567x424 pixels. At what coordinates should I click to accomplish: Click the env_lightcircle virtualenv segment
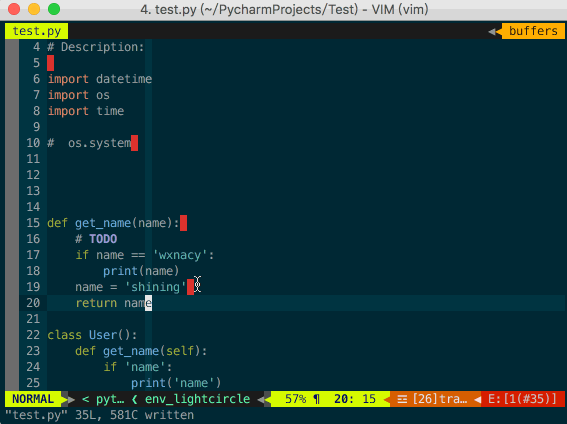click(x=197, y=399)
